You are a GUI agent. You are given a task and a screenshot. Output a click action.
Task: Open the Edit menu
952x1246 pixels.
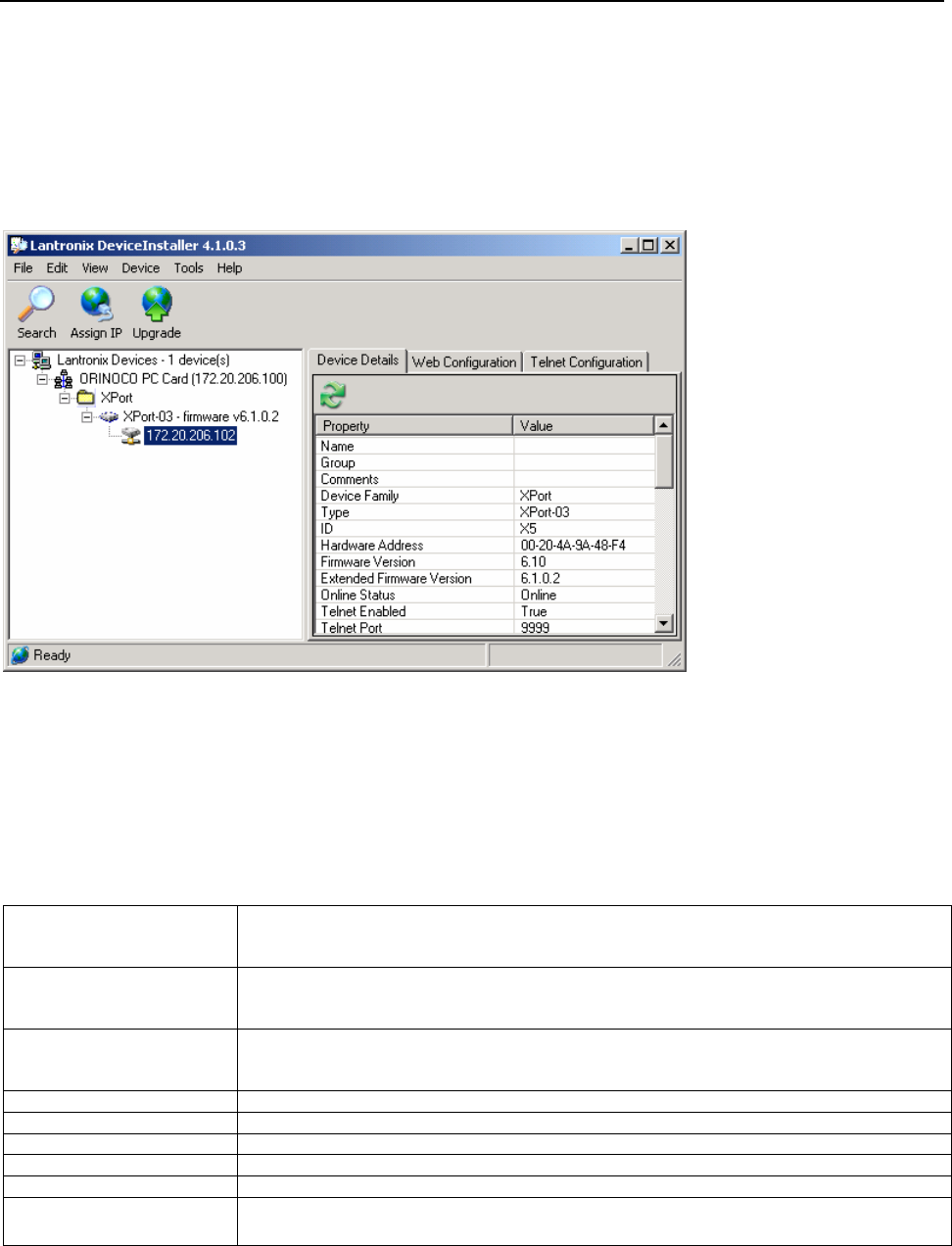tap(58, 268)
